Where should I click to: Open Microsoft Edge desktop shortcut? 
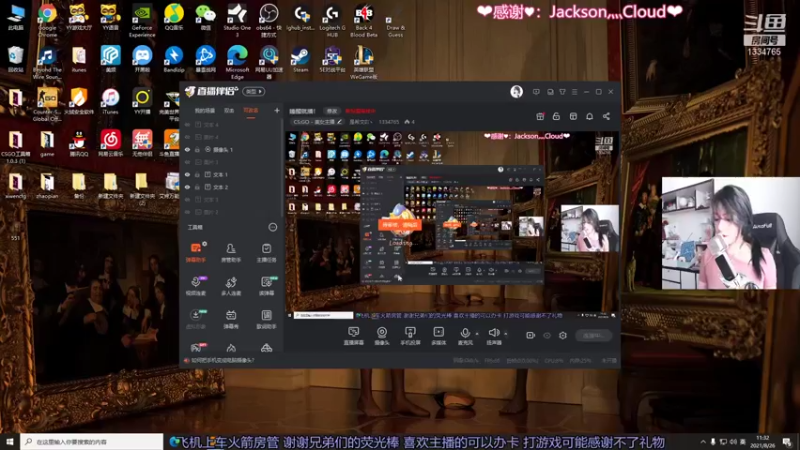237,63
